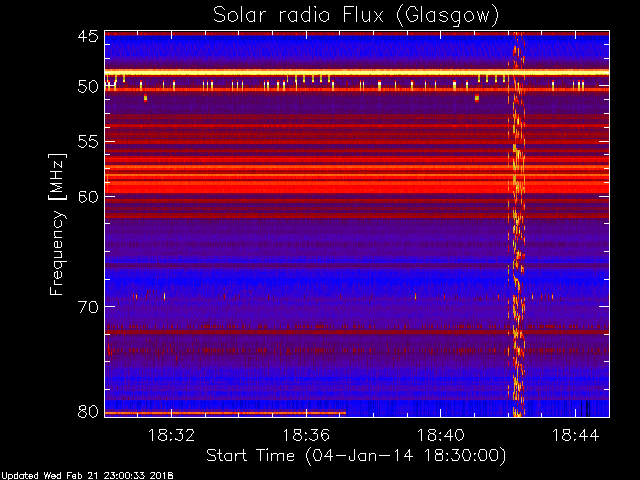
Task: Click the 60 frequency tick label
Action: tap(88, 196)
